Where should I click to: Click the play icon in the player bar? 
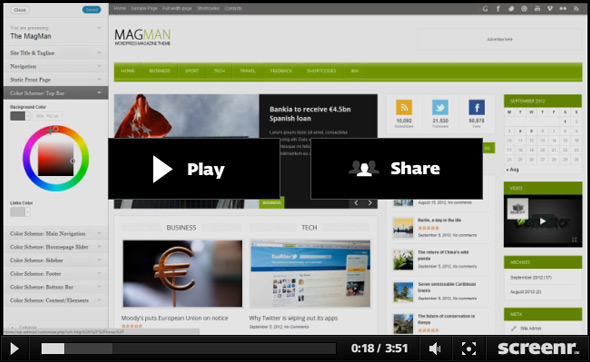point(14,348)
